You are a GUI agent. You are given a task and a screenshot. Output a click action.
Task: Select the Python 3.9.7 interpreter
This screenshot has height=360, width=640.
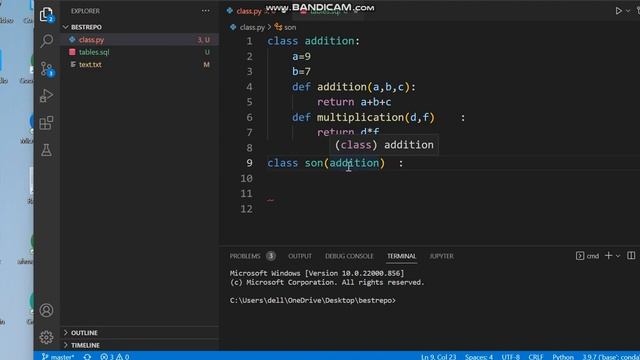611,357
